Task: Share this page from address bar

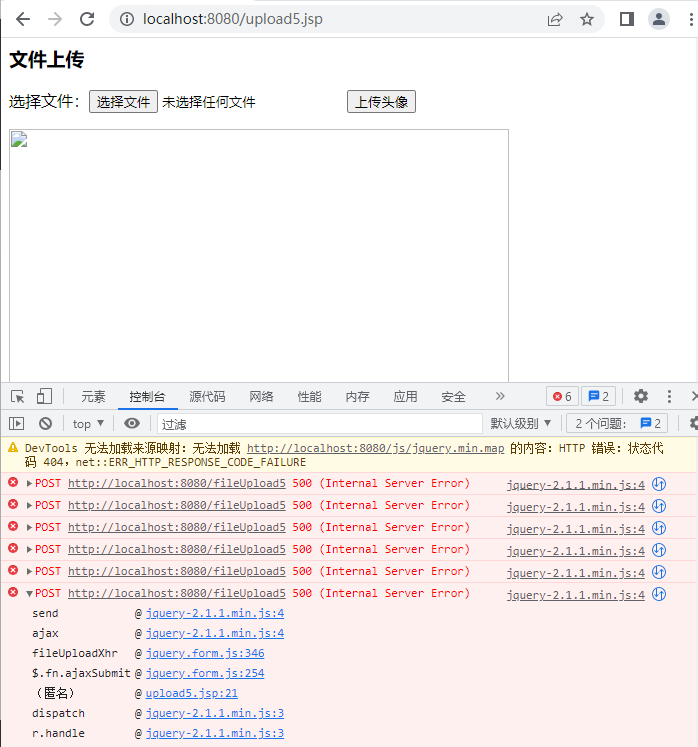Action: (x=555, y=19)
